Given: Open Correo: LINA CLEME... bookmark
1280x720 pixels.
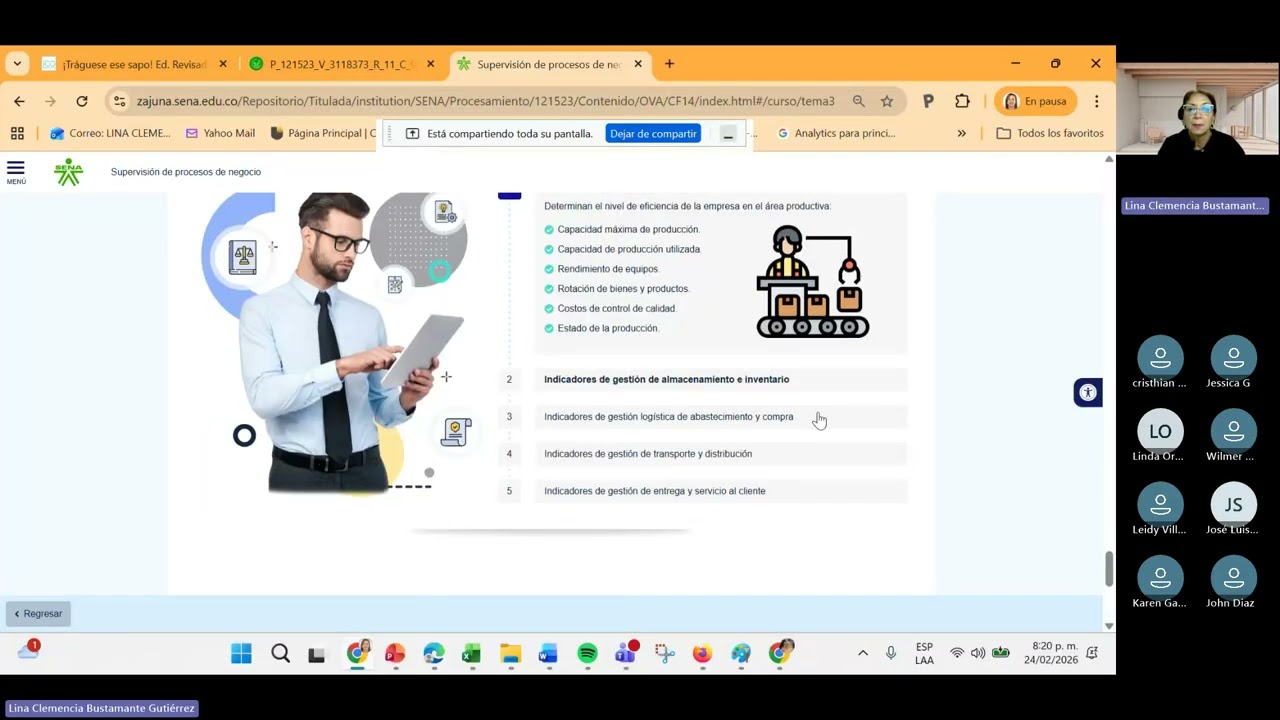Looking at the screenshot, I should click(110, 133).
